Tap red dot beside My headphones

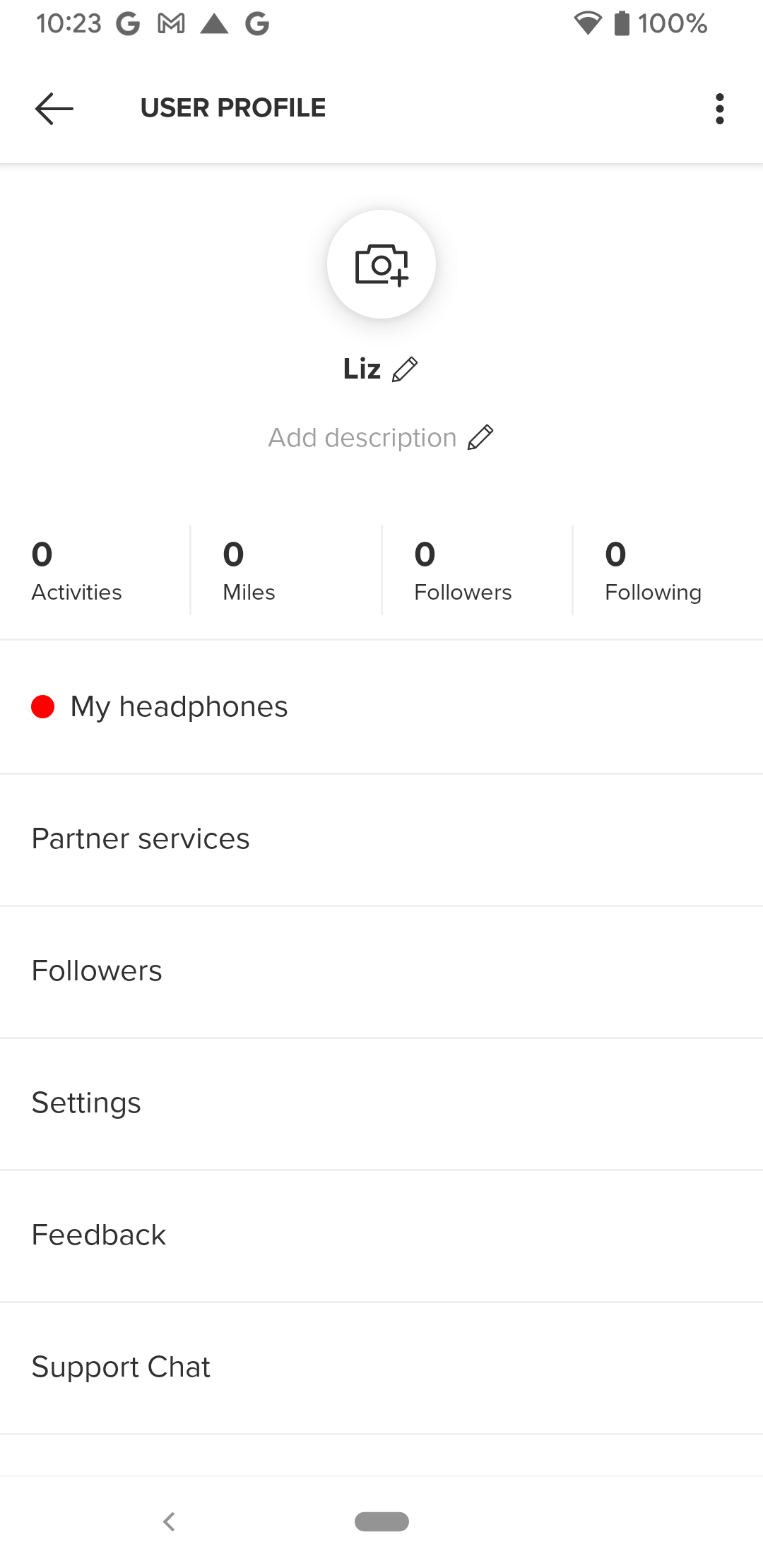pyautogui.click(x=43, y=706)
